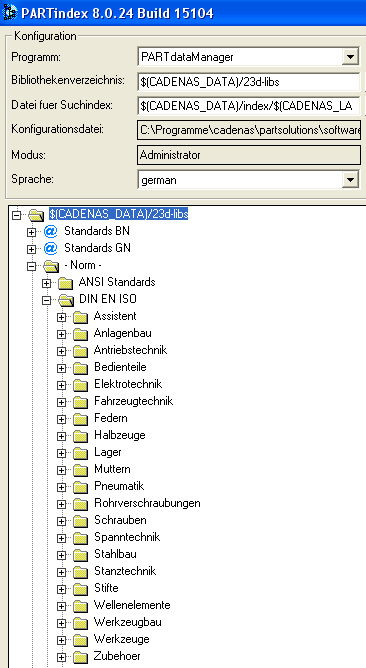Click the DIN EN ISO open folder icon
This screenshot has width=366, height=668.
coord(66,300)
